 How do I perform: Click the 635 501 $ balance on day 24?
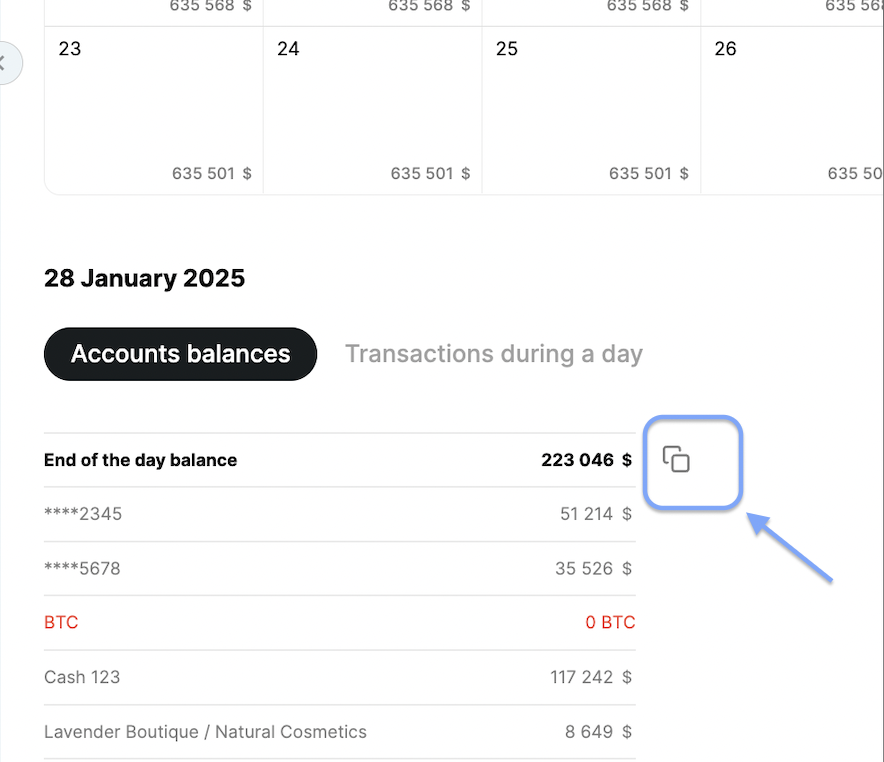point(430,173)
